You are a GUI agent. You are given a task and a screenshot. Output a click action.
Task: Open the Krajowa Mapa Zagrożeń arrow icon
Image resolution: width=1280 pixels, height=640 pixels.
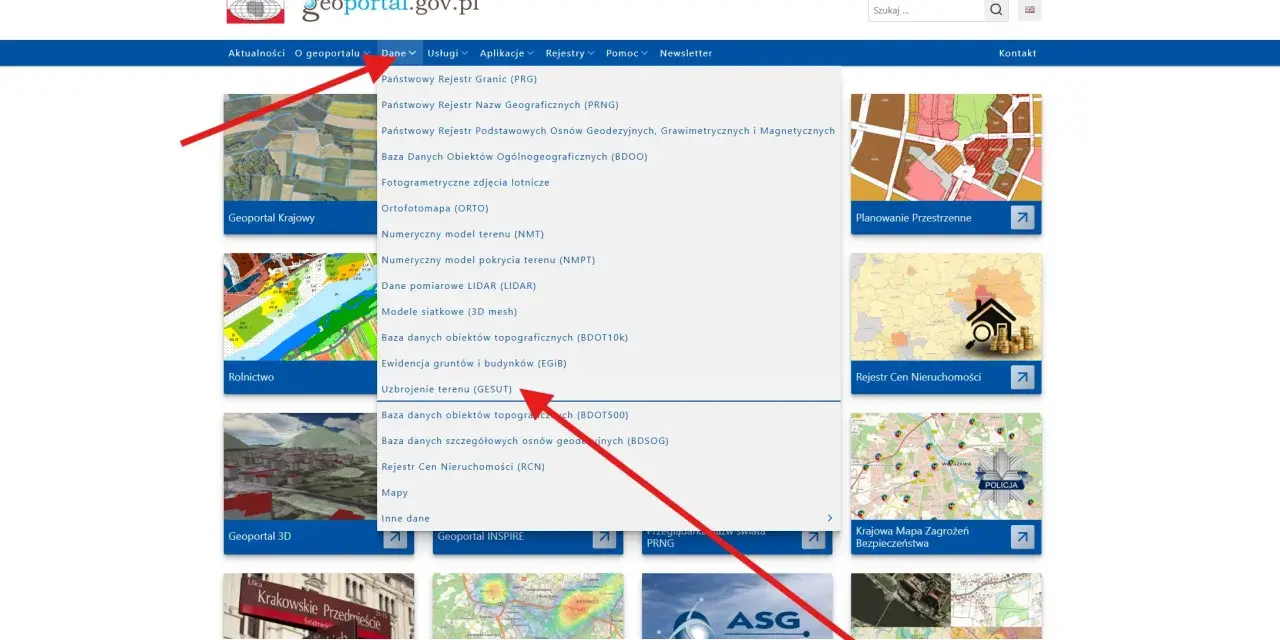1022,537
